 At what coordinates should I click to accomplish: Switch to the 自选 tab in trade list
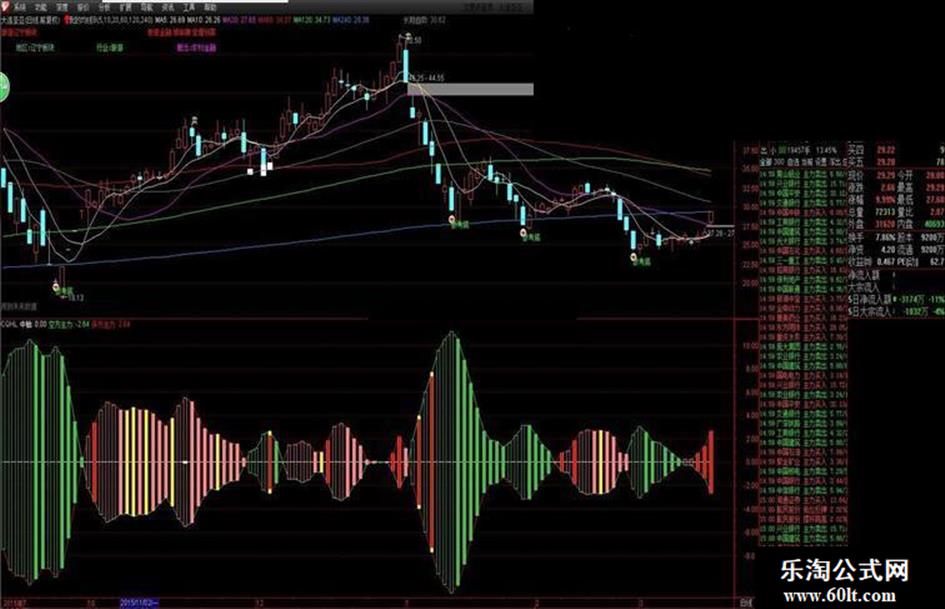point(793,162)
